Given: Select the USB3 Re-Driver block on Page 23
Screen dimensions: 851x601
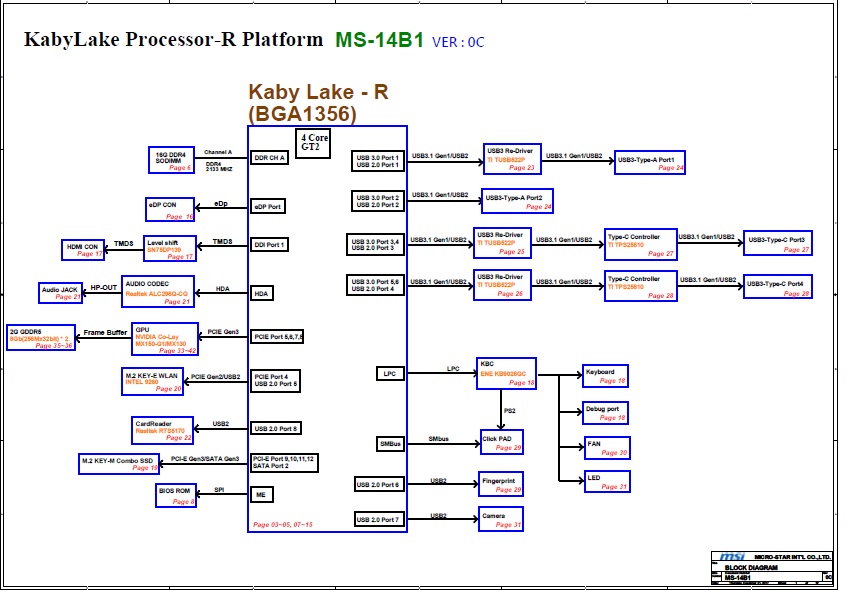Looking at the screenshot, I should 512,159.
